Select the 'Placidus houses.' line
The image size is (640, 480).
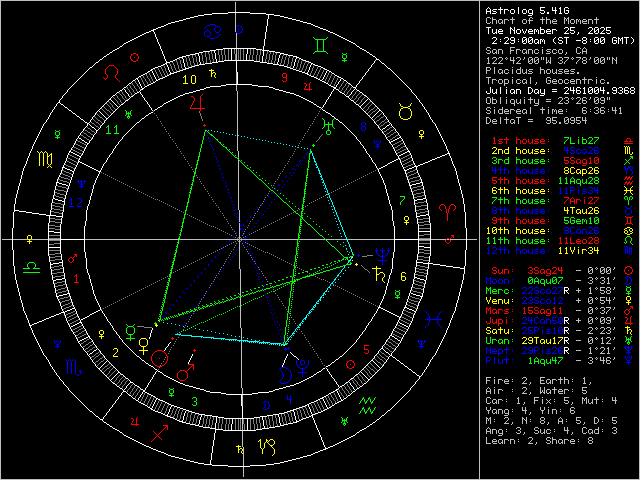533,71
